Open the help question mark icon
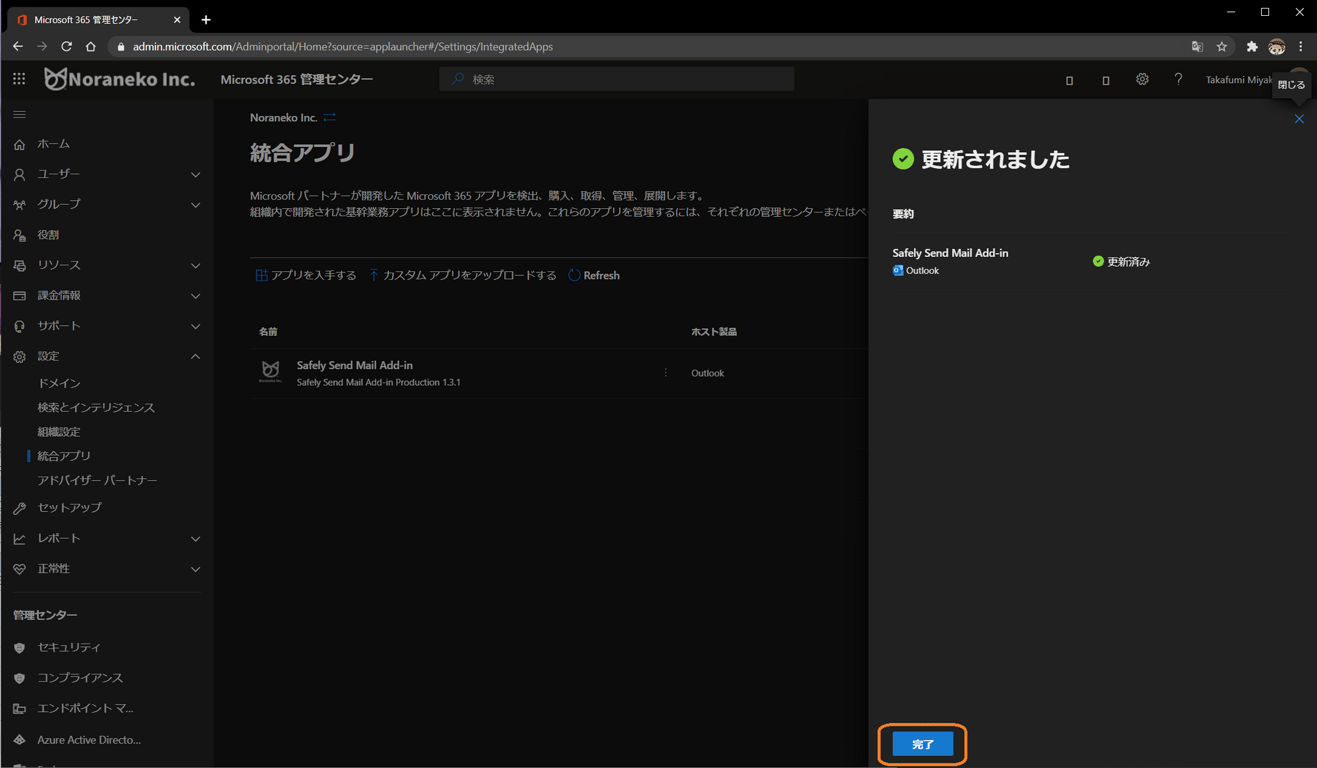The image size is (1317, 768). tap(1178, 79)
